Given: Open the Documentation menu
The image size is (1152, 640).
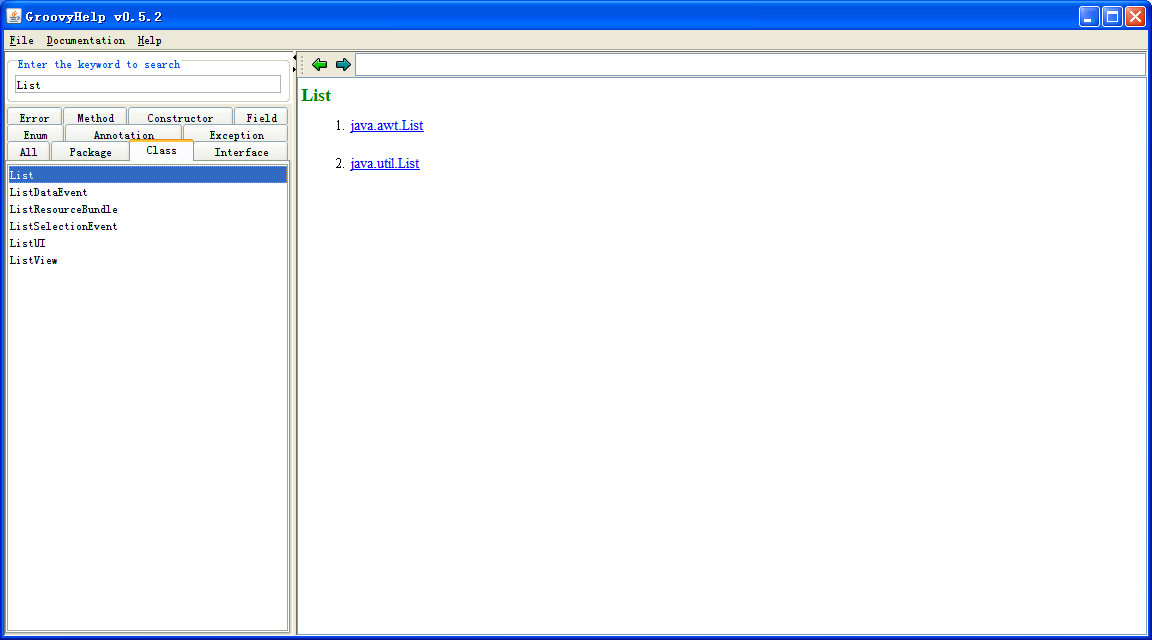Looking at the screenshot, I should tap(85, 40).
